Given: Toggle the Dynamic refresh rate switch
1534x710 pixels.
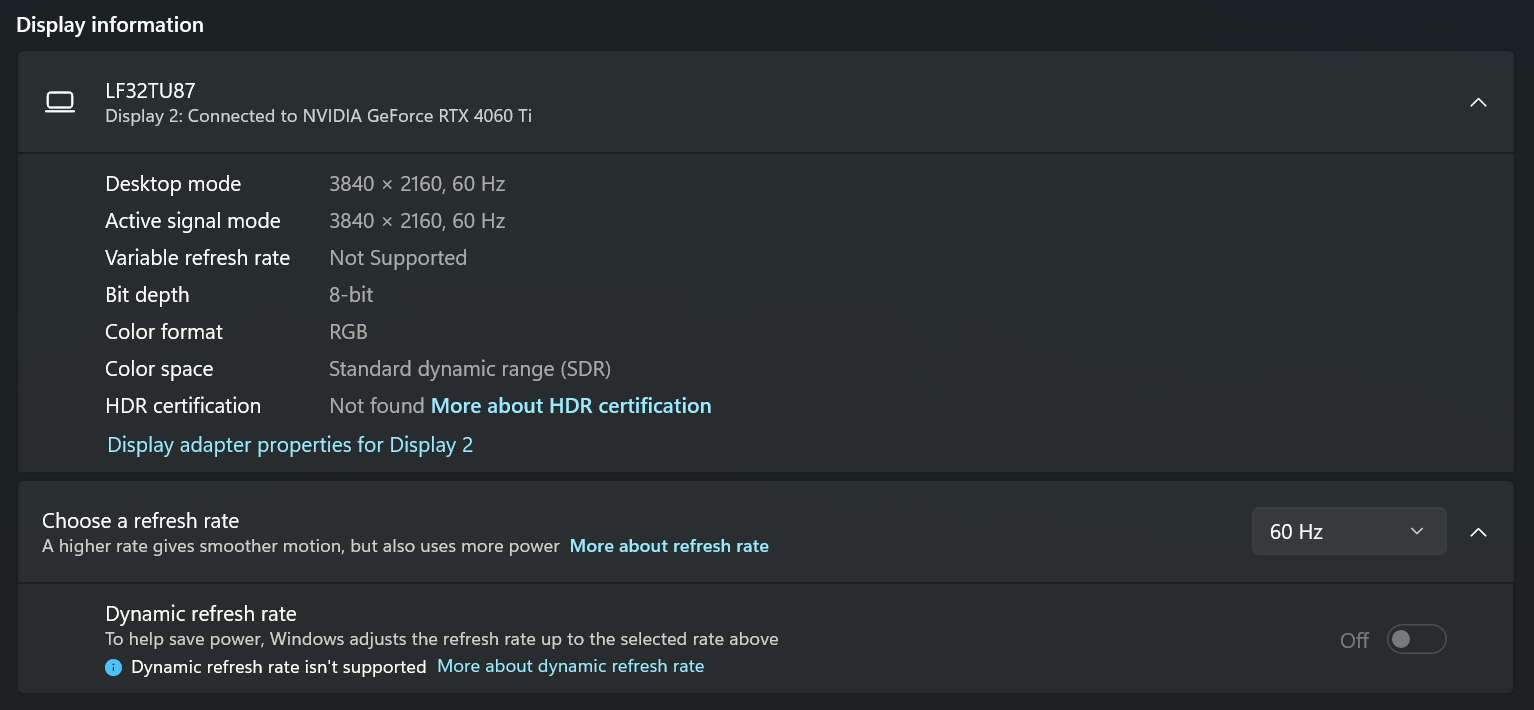Looking at the screenshot, I should [x=1416, y=639].
